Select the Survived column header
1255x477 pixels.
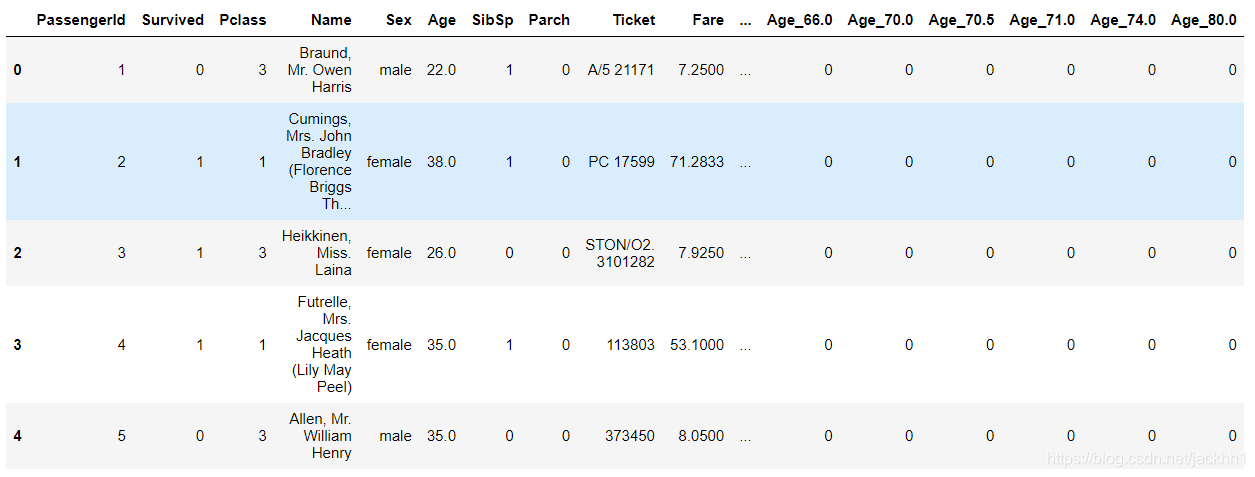[173, 20]
